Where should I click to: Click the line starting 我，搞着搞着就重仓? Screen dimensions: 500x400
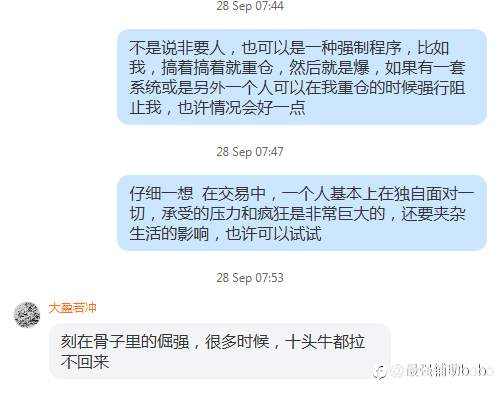coord(297,68)
